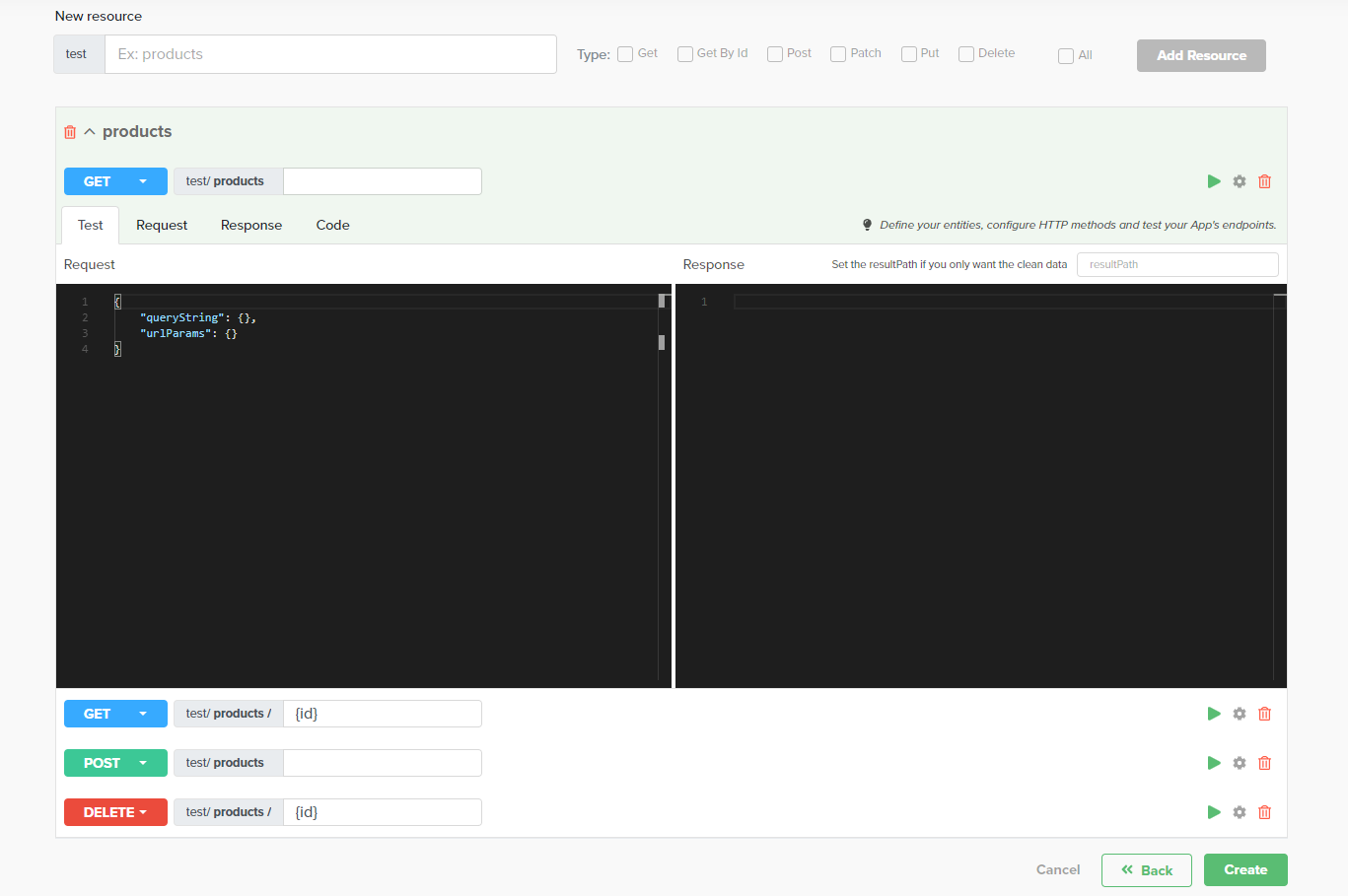Switch to the Test tab

pos(91,225)
